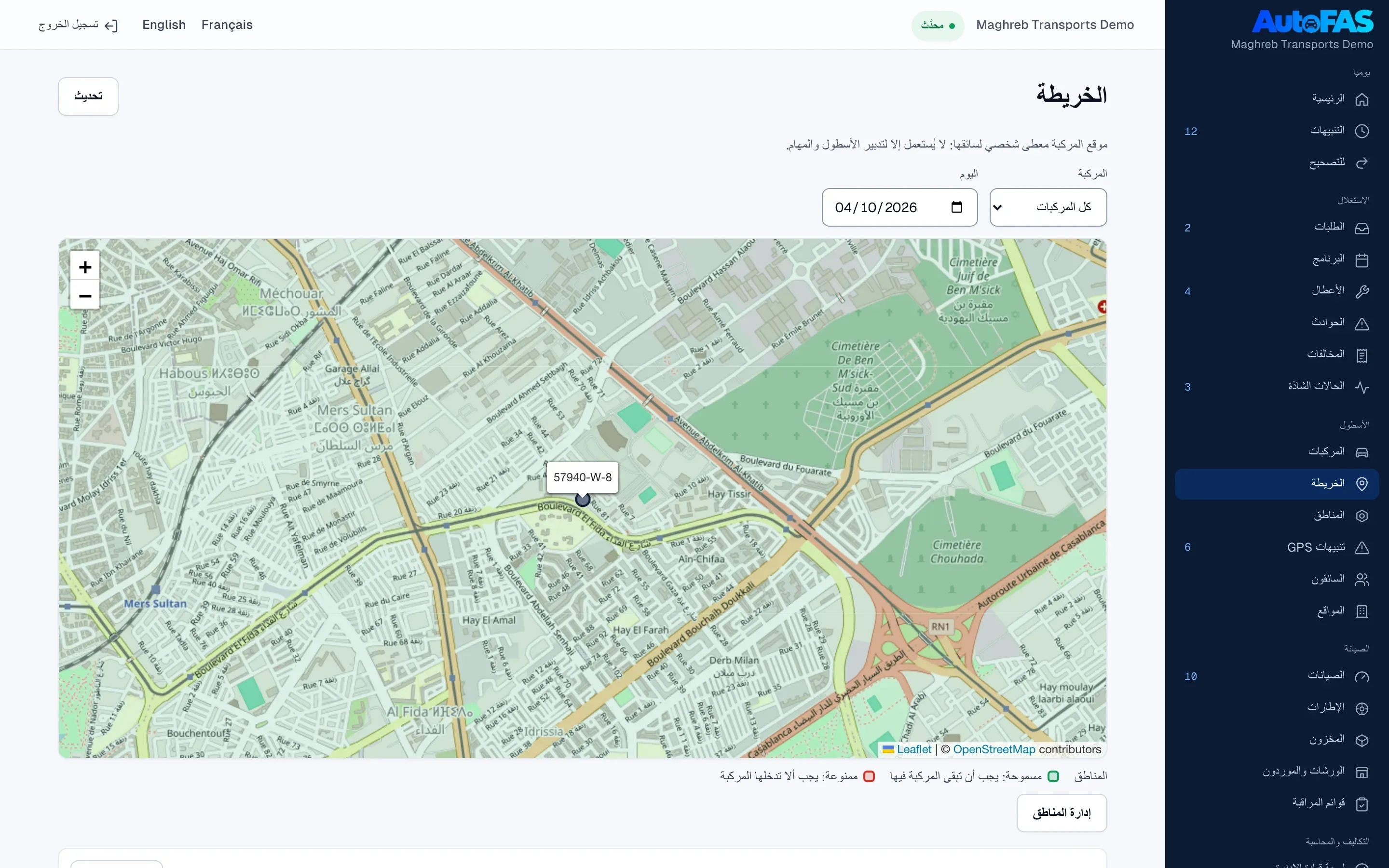Click the receipt icon for المخالفات

(x=1362, y=355)
